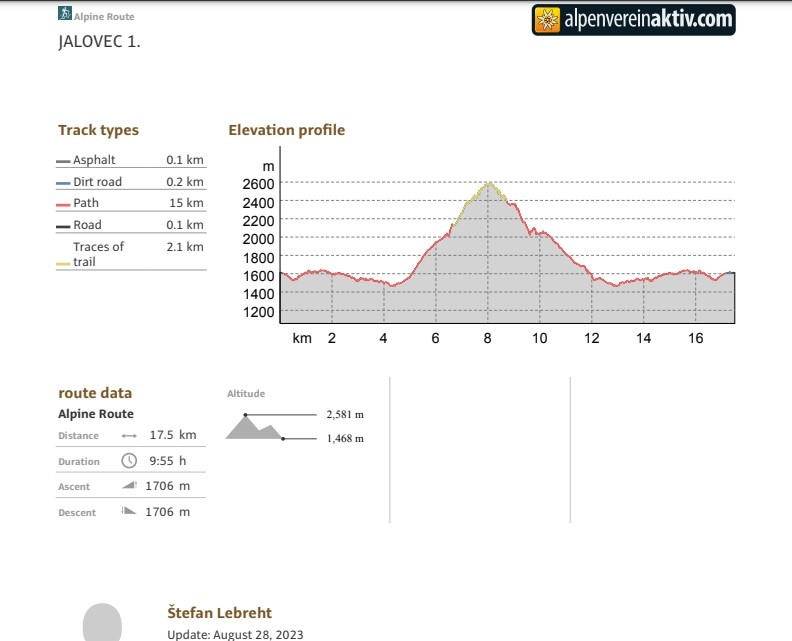Click the Altitude label
The height and width of the screenshot is (641, 792).
coord(246,393)
